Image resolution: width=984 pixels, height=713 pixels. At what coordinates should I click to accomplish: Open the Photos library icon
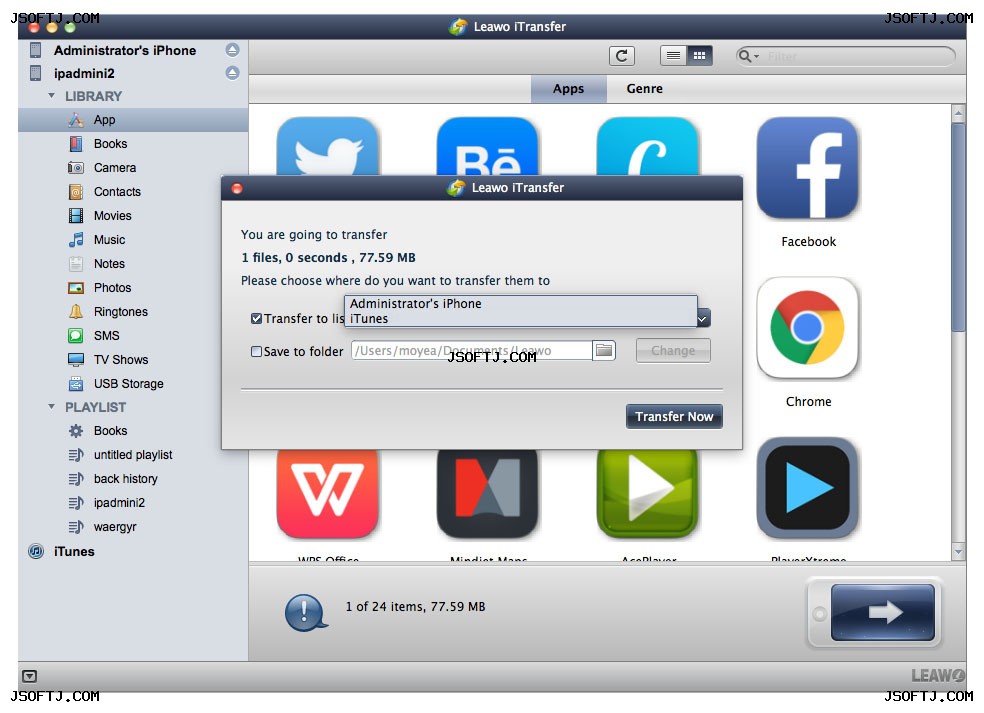click(76, 287)
